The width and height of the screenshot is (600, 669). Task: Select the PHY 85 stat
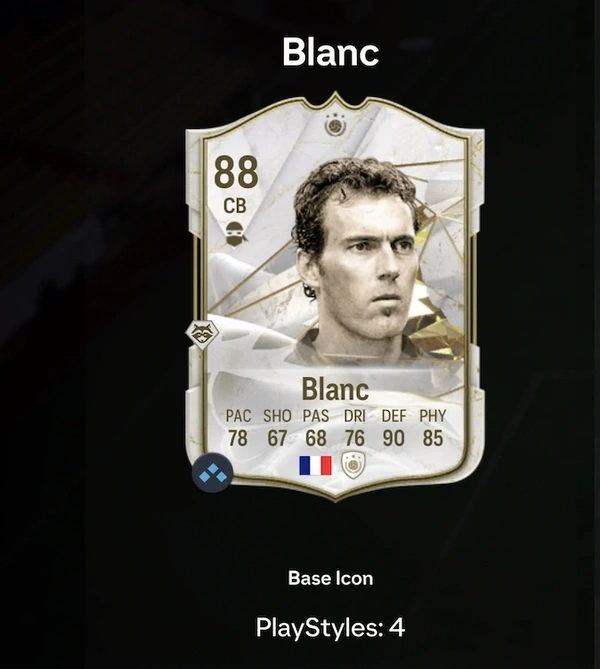433,428
